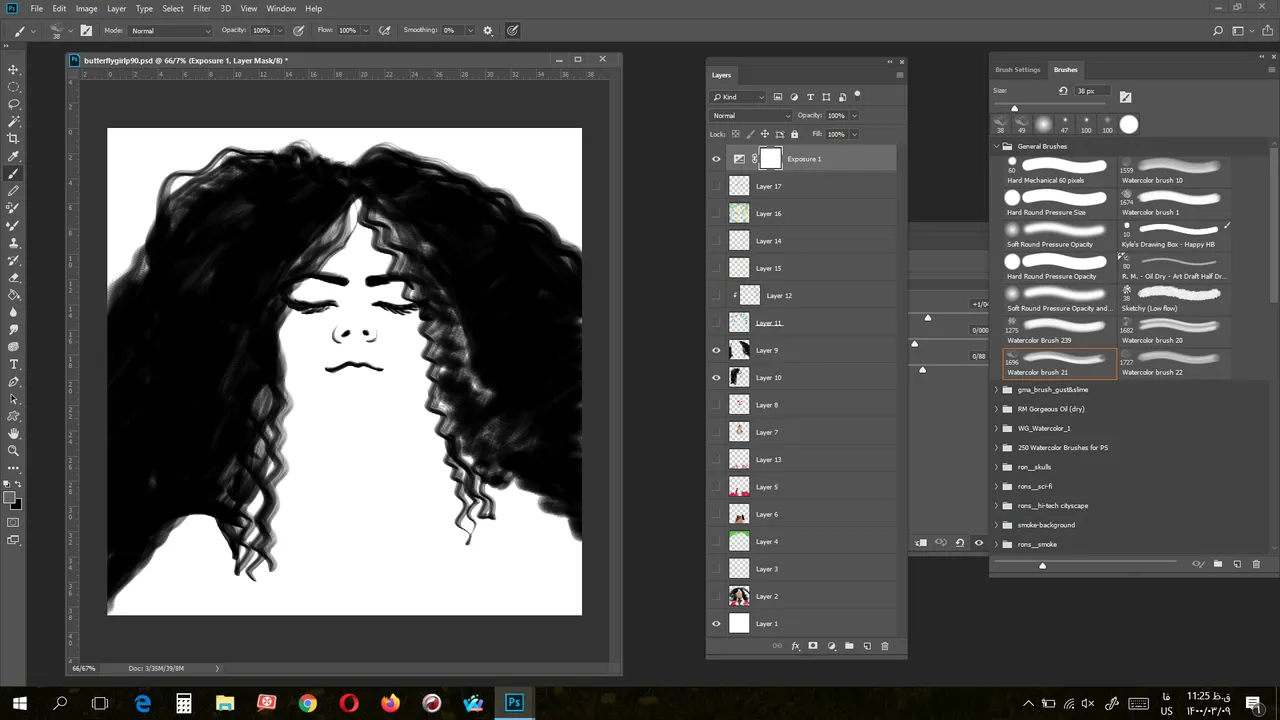Viewport: 1280px width, 720px height.
Task: Click the brush thumbnail zoom slider
Action: tap(1042, 565)
